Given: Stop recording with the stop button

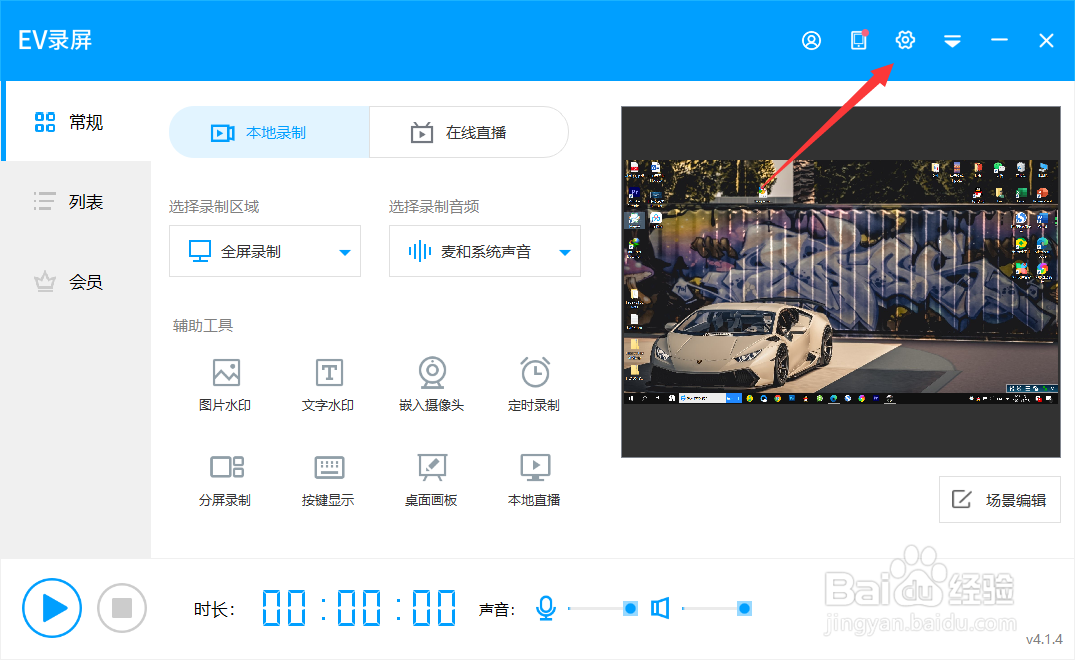Looking at the screenshot, I should click(x=122, y=608).
